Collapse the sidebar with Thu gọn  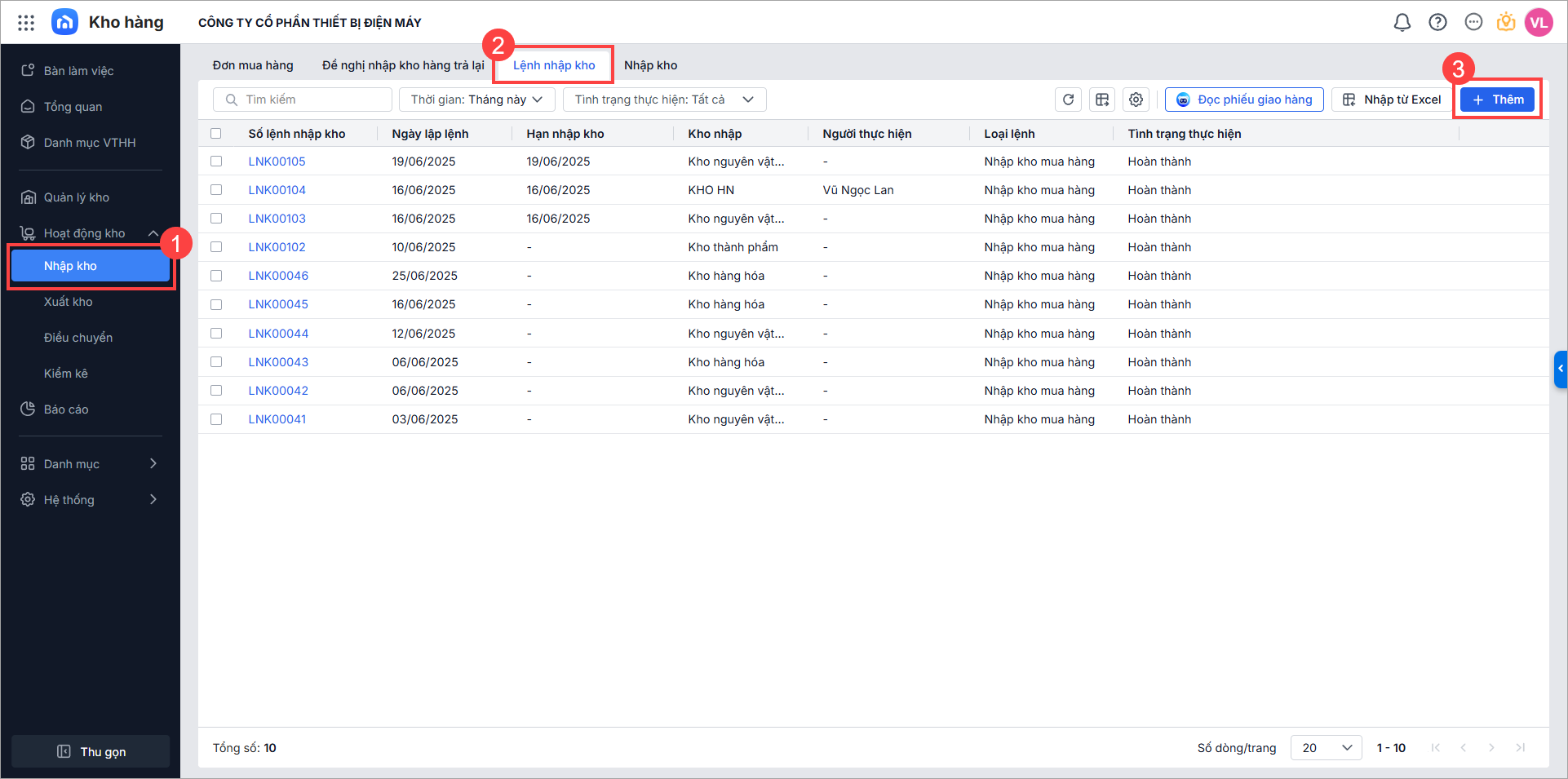tap(91, 751)
